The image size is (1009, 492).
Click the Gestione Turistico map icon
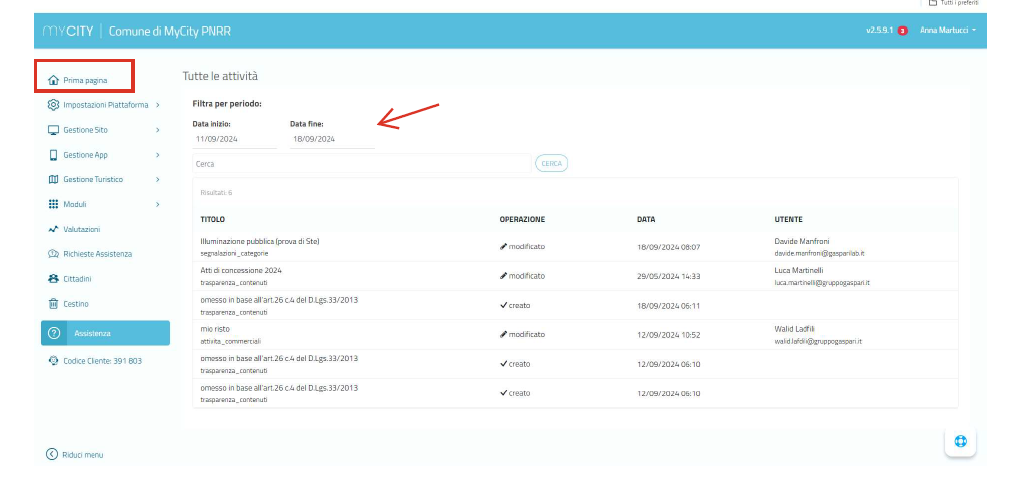53,179
